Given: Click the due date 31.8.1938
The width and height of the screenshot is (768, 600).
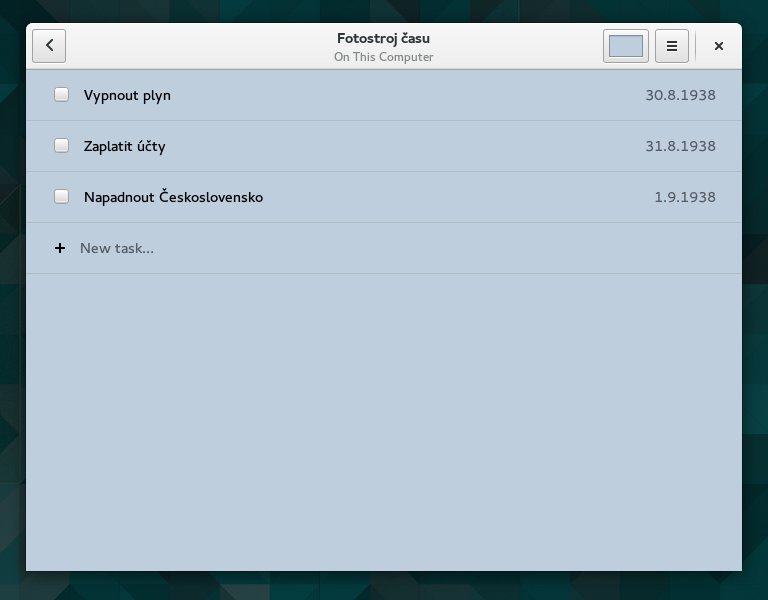Looking at the screenshot, I should [x=680, y=146].
